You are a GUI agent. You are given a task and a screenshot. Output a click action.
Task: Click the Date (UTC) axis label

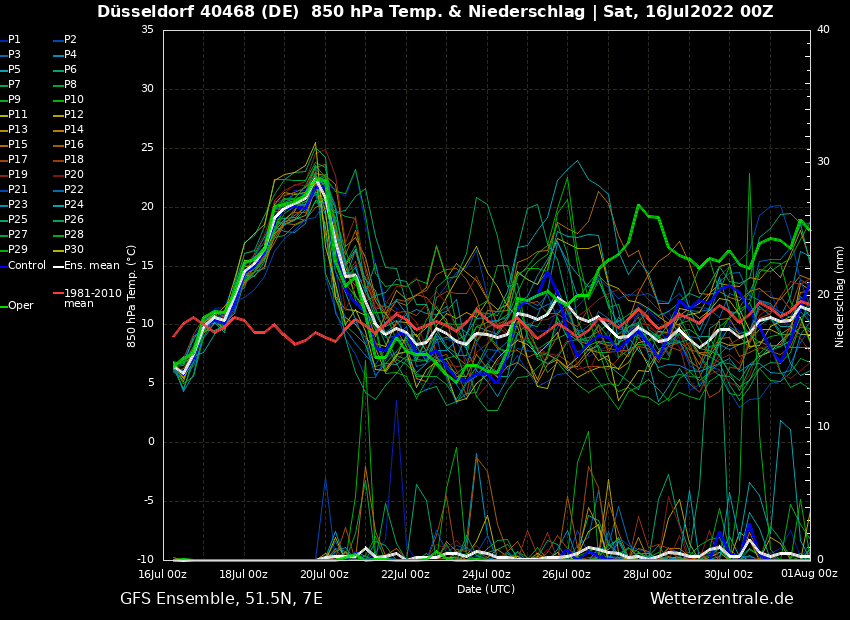coord(486,589)
